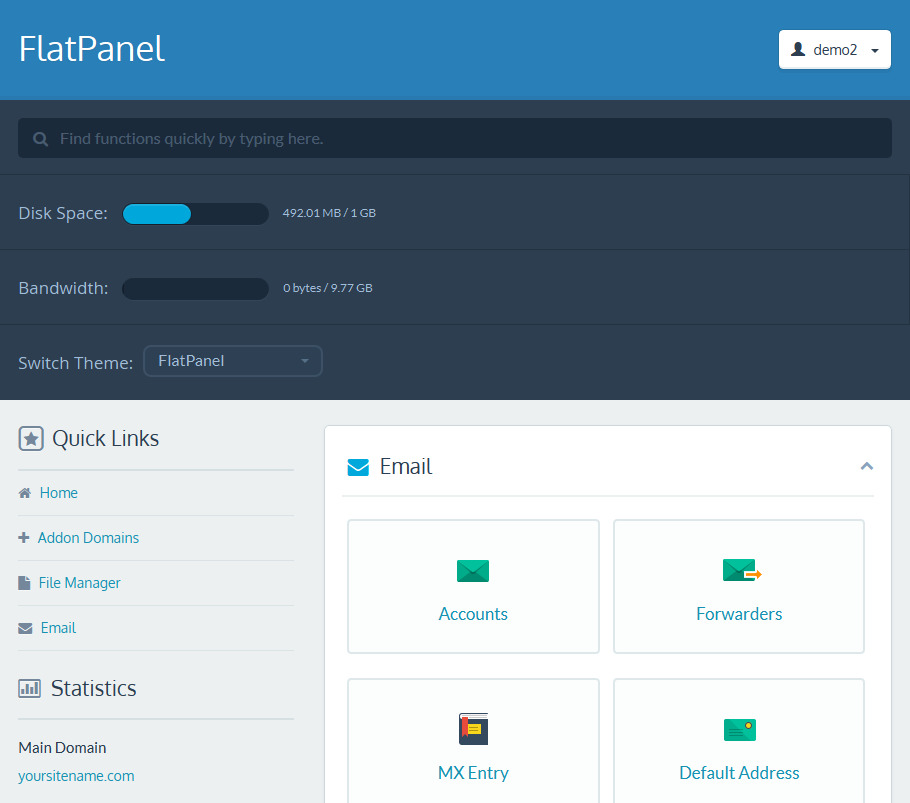This screenshot has height=803, width=910.
Task: Click the Main Domain label
Action: pyautogui.click(x=62, y=748)
